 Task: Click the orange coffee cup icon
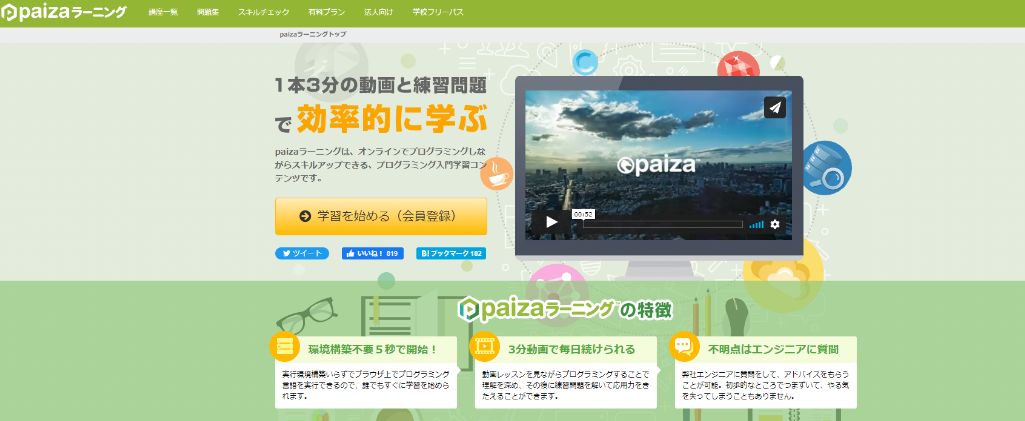point(497,174)
